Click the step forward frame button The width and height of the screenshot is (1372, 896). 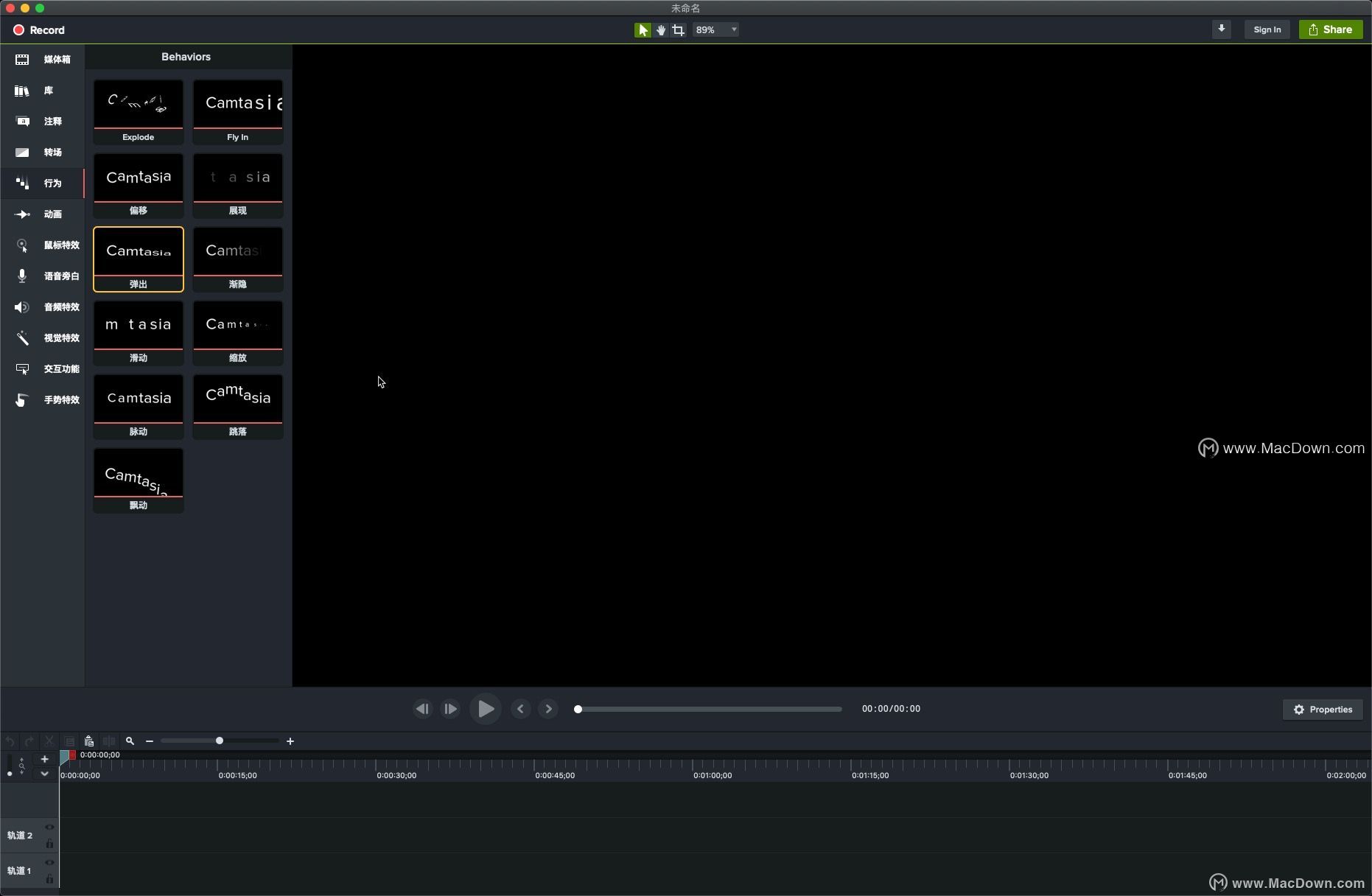click(450, 709)
